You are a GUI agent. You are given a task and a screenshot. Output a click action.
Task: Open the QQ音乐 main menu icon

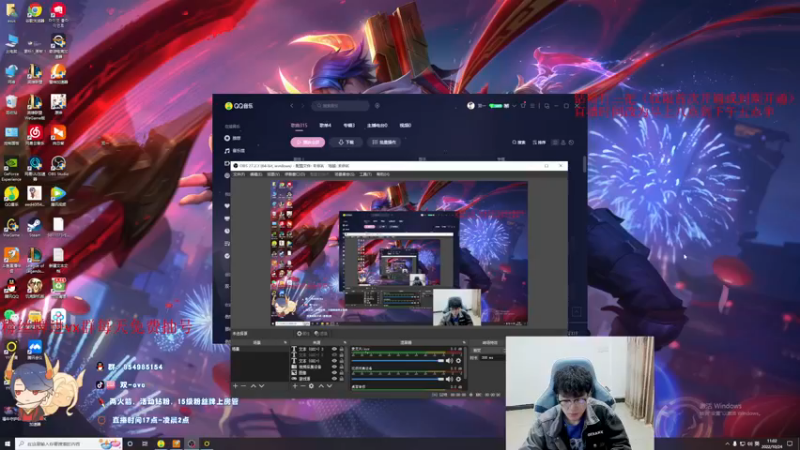pyautogui.click(x=533, y=106)
